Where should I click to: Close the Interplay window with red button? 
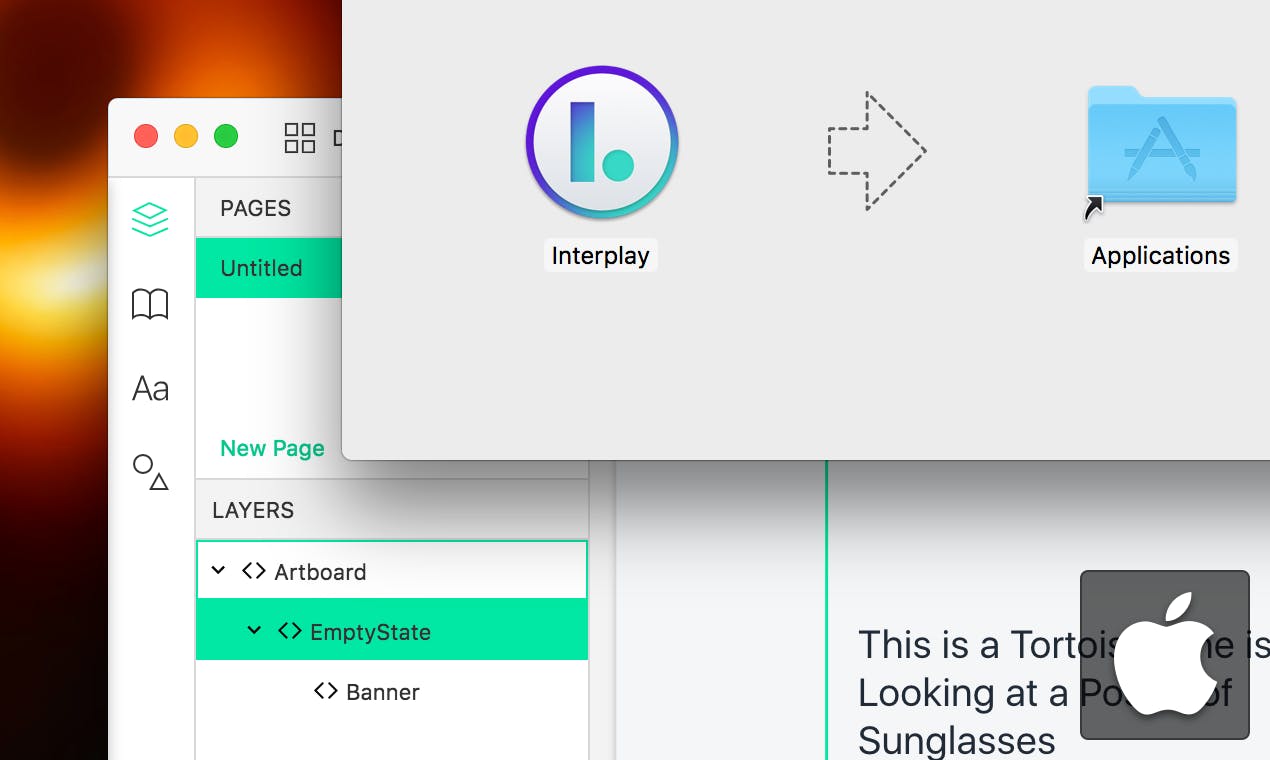click(146, 136)
